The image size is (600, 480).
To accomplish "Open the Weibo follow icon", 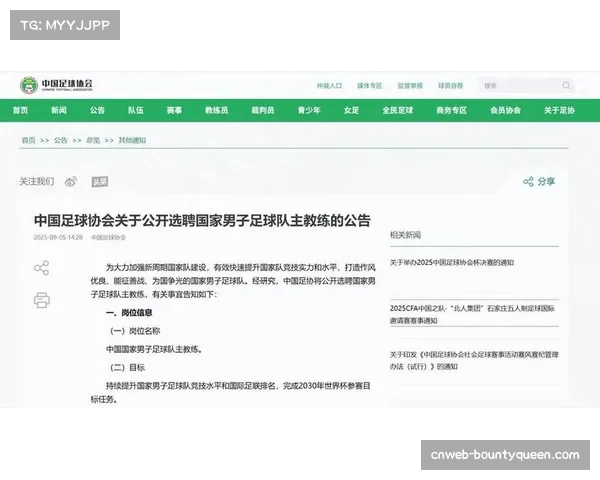I will 71,182.
